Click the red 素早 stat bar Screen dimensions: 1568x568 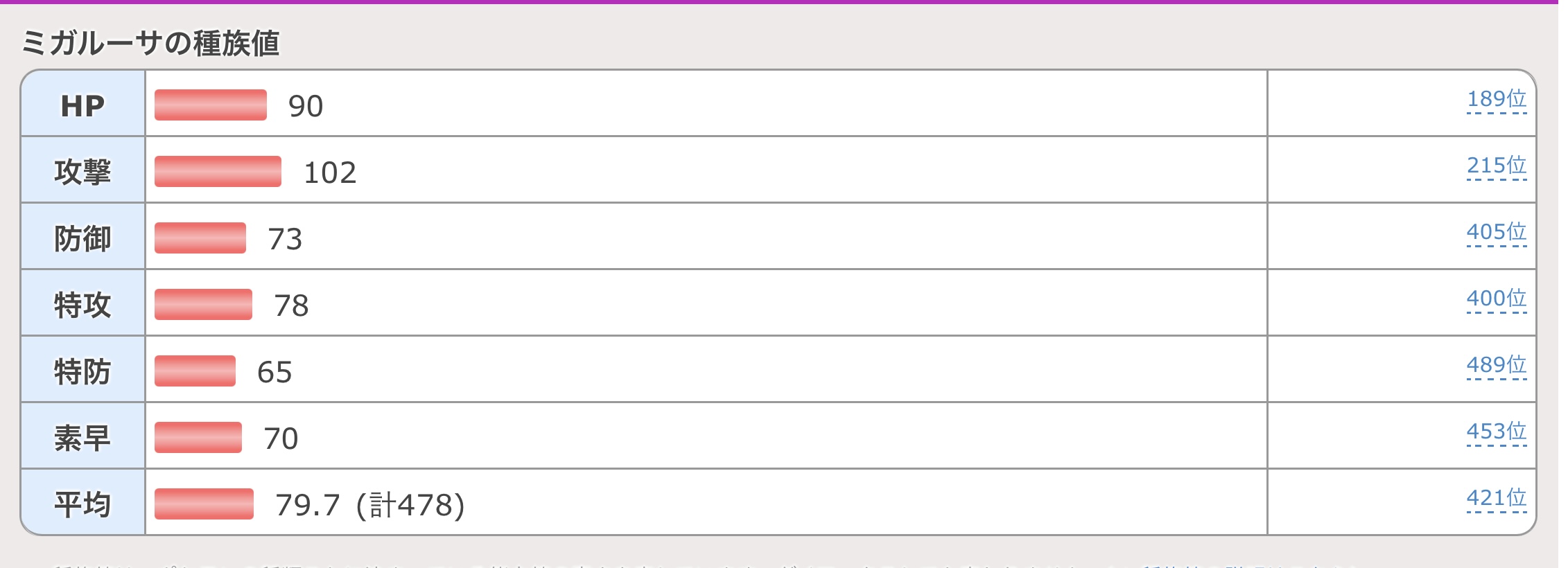198,438
